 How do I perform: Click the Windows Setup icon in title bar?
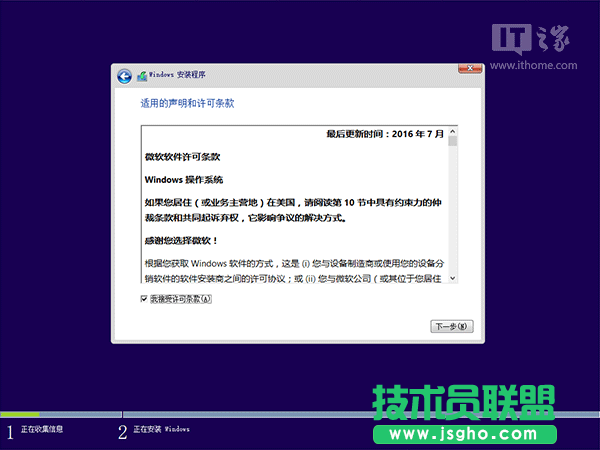pos(142,76)
